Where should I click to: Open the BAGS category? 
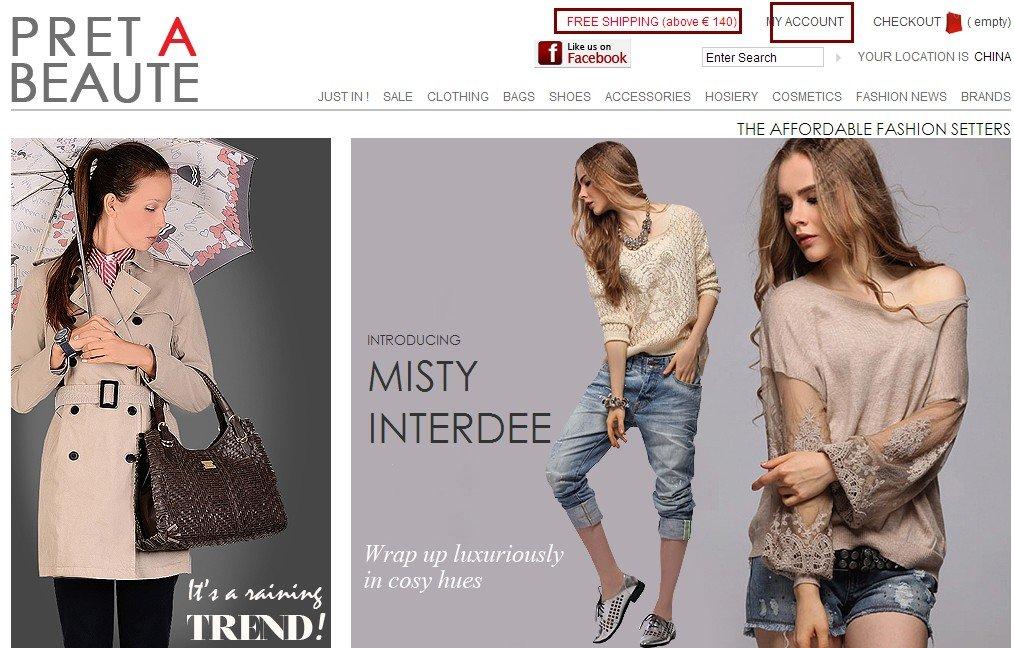click(519, 97)
